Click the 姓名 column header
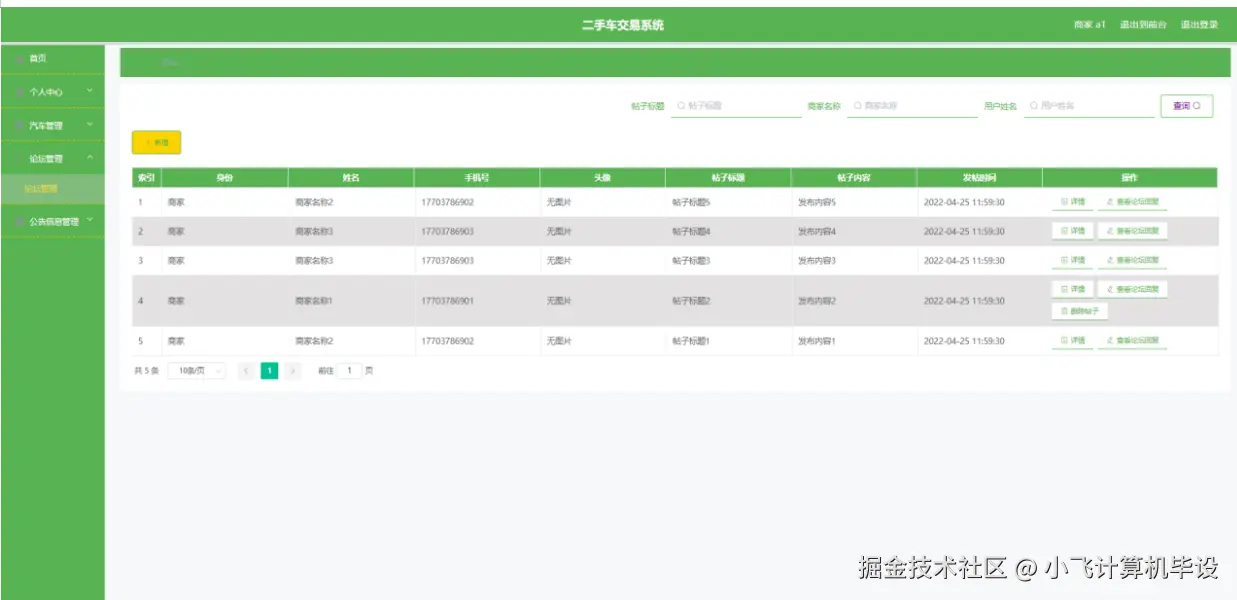Image resolution: width=1237 pixels, height=600 pixels. click(x=351, y=178)
